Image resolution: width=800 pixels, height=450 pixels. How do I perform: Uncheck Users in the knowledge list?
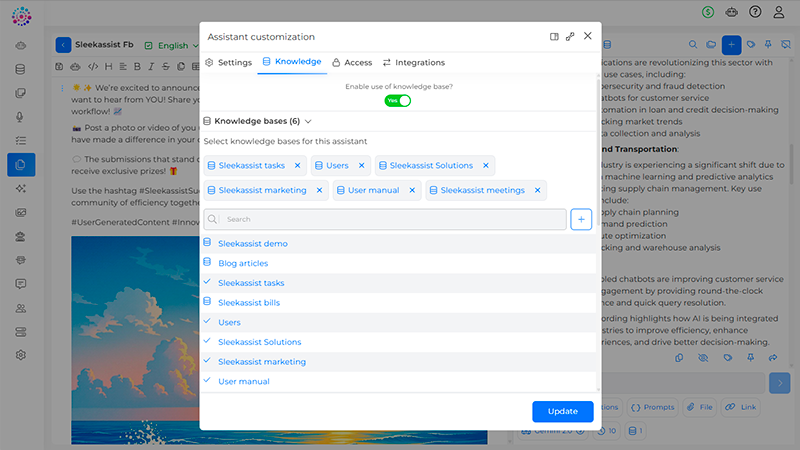399,322
